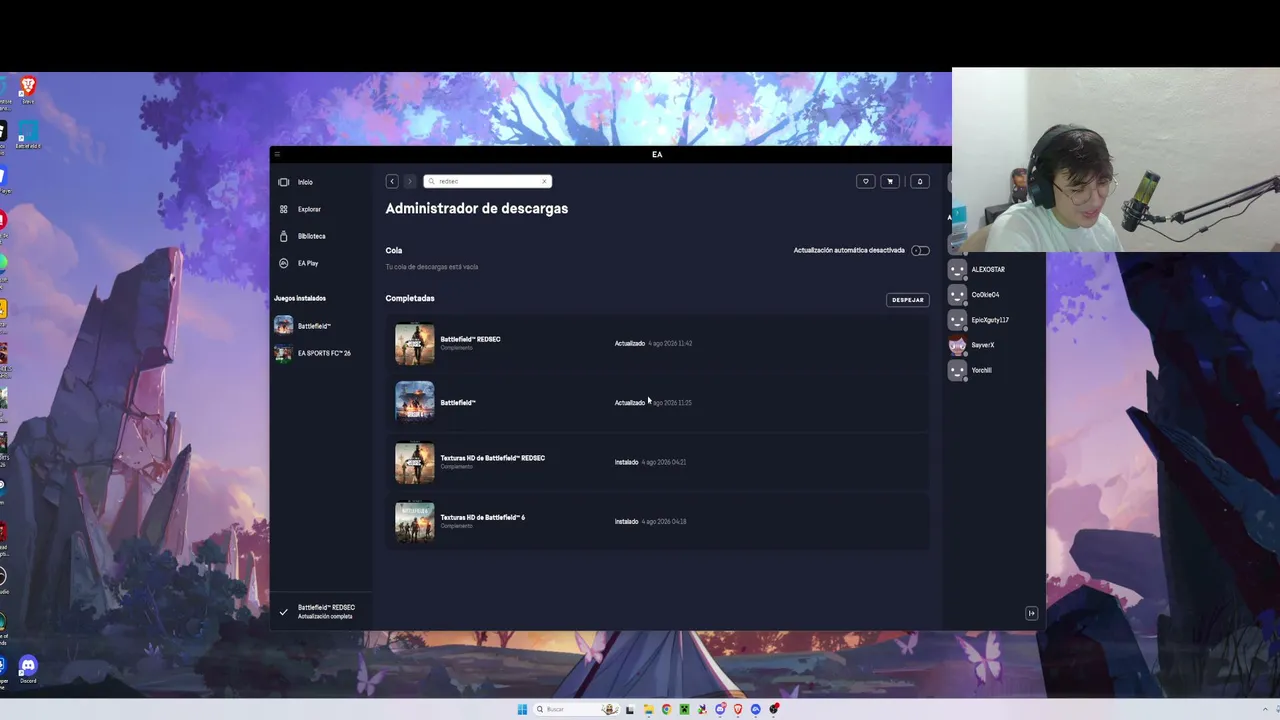The image size is (1280, 720).
Task: Click Battlefield REDSEC title in completed list
Action: pos(470,339)
